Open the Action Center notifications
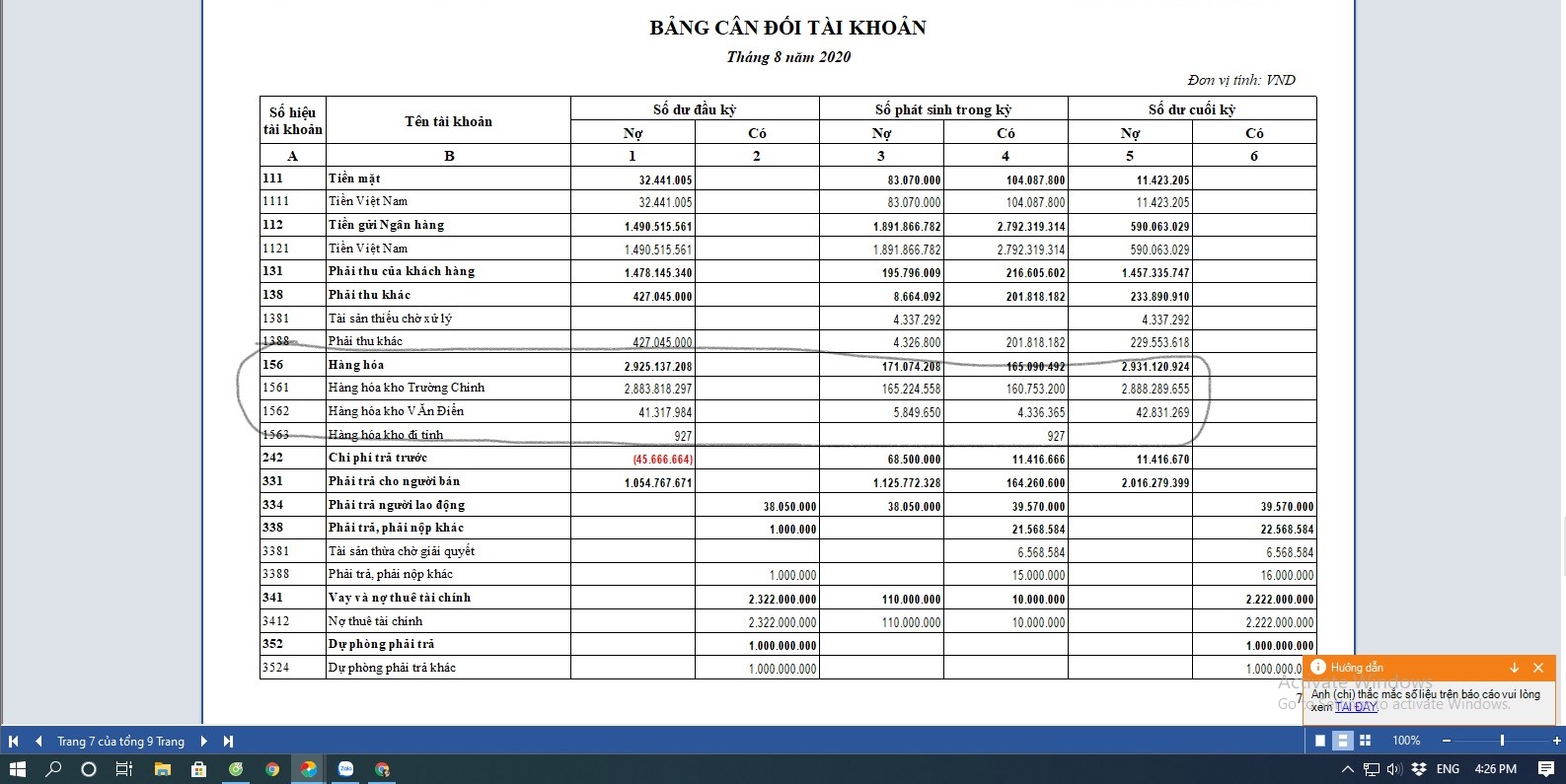This screenshot has width=1566, height=784. pos(1546,769)
